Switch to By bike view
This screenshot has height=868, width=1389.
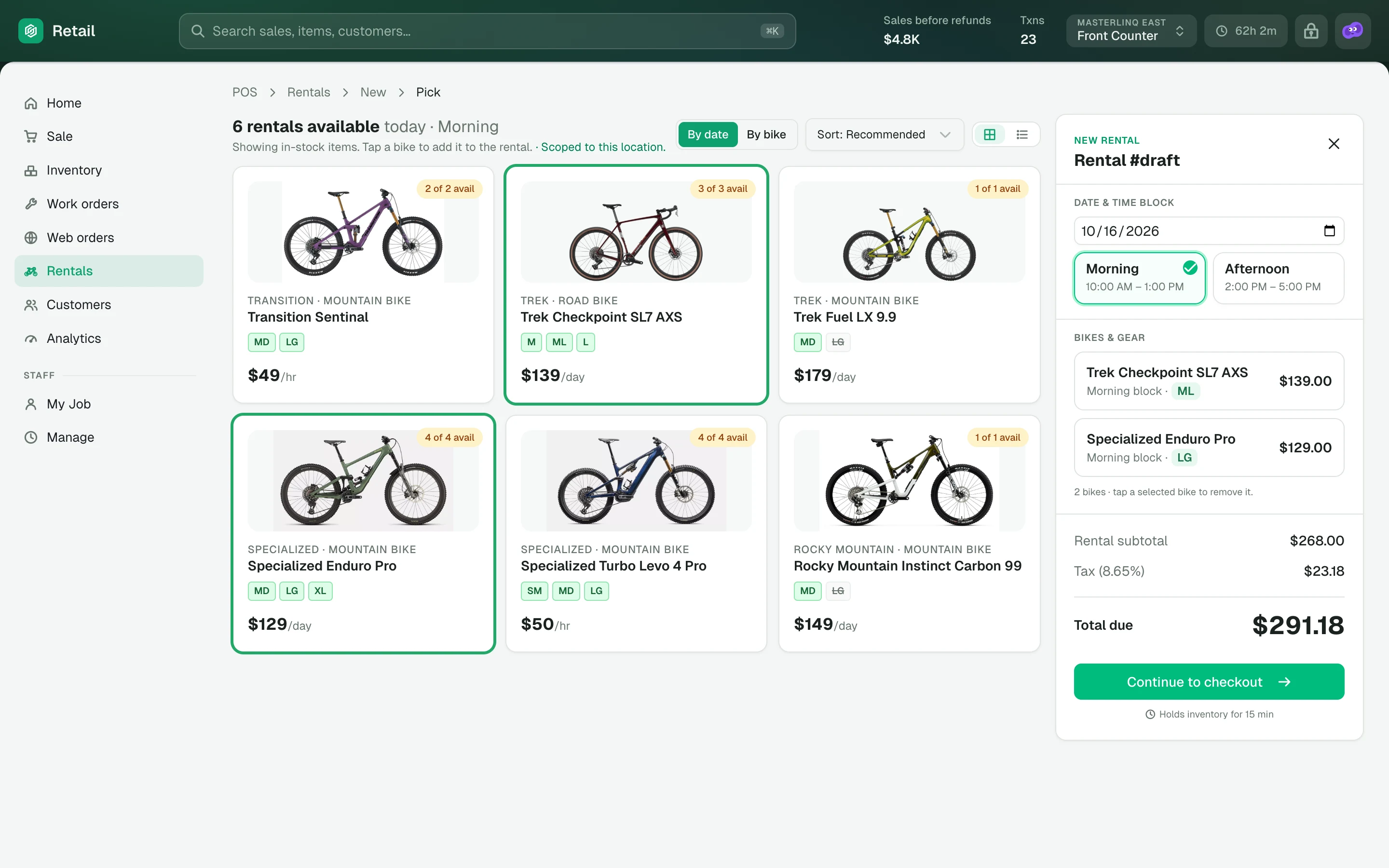coord(766,135)
